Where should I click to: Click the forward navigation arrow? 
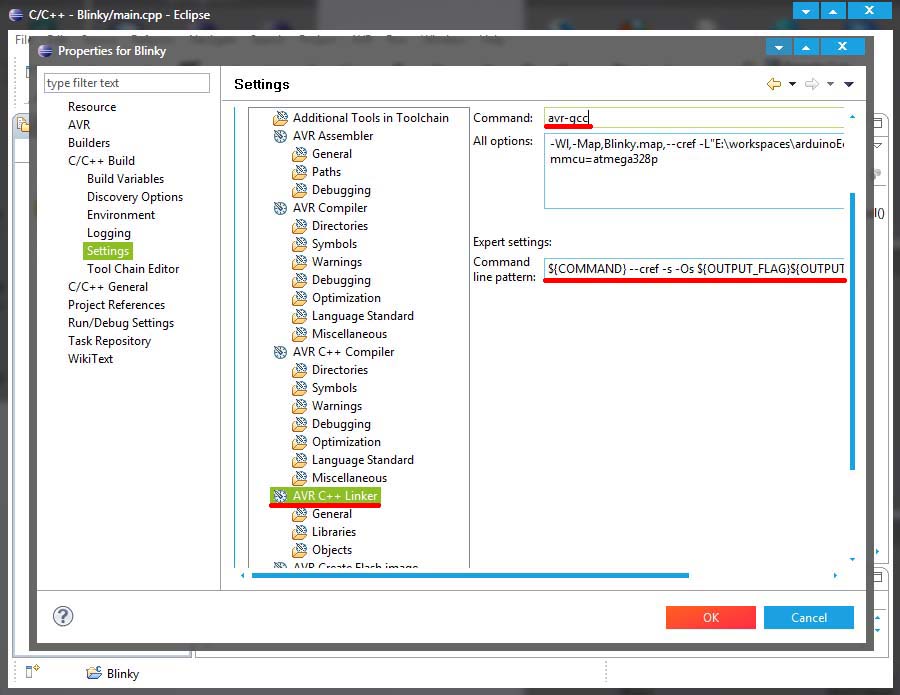[x=812, y=84]
